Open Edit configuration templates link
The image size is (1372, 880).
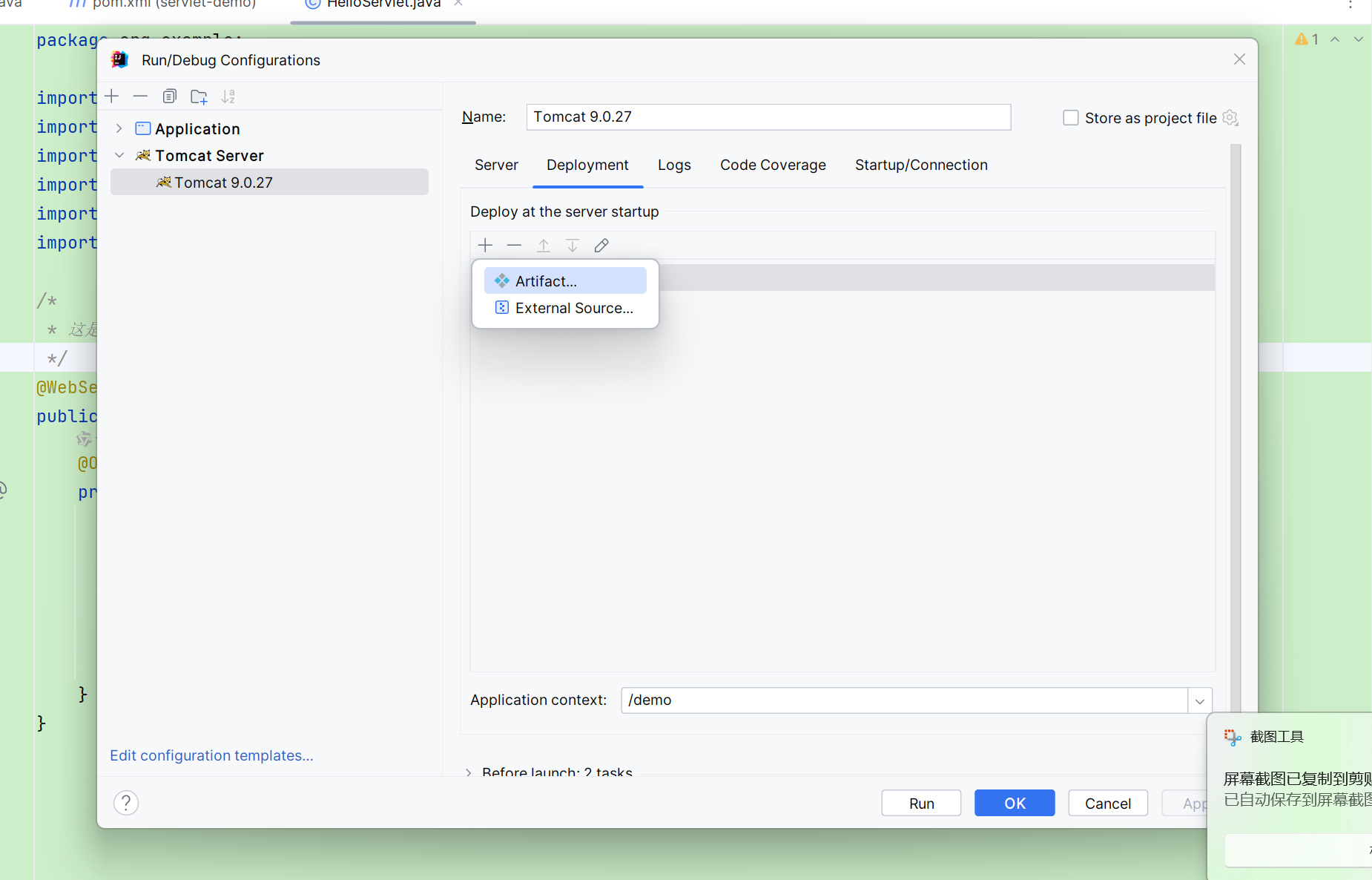point(211,755)
